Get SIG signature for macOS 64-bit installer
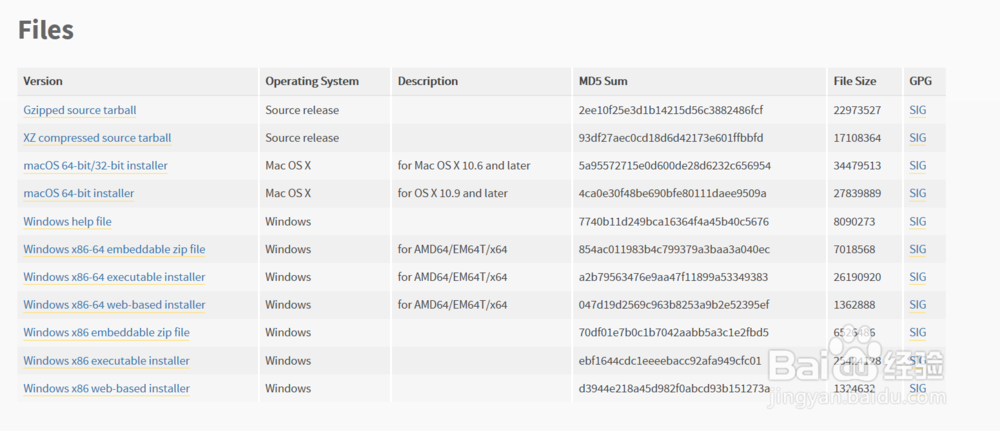This screenshot has height=431, width=1000. click(918, 194)
